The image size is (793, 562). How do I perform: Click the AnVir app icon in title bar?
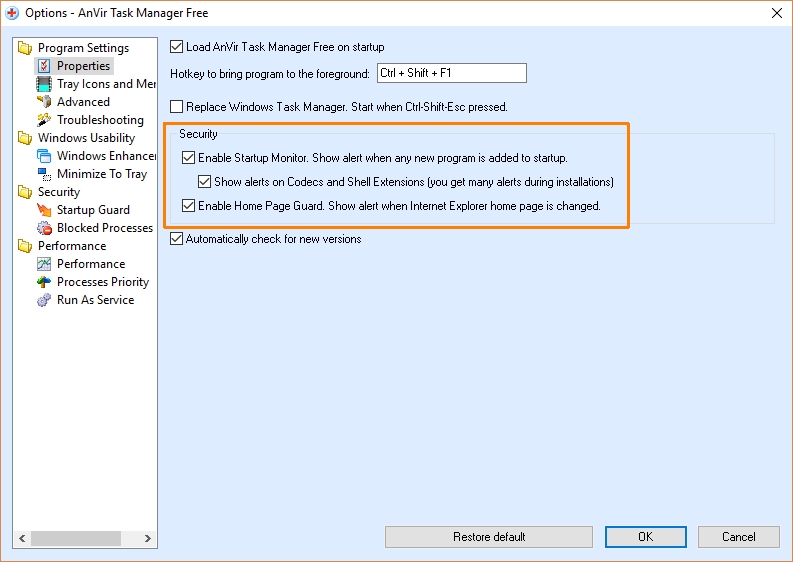pyautogui.click(x=12, y=13)
